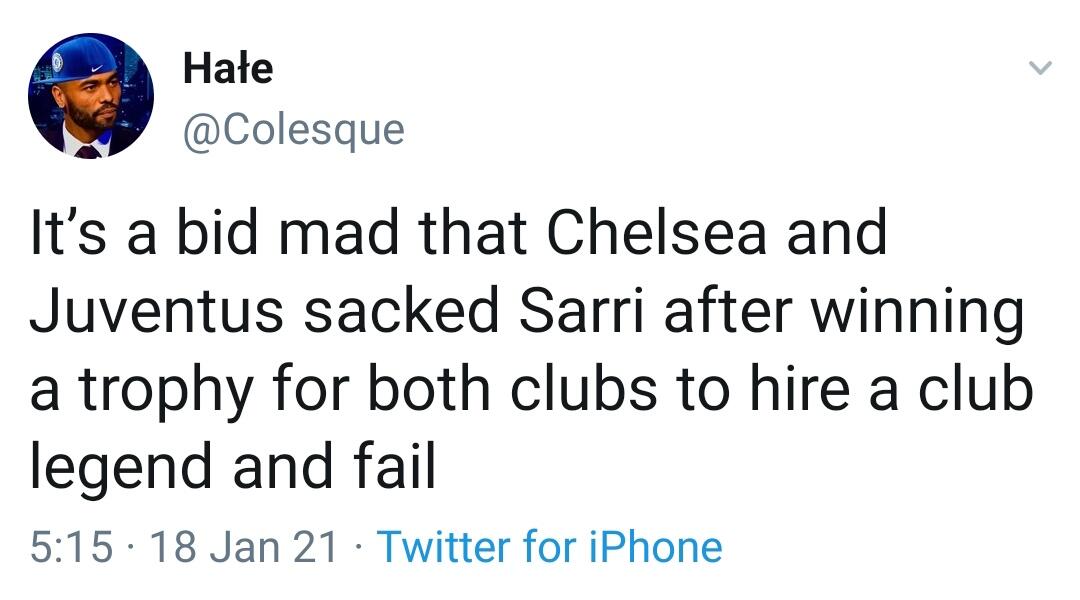
Task: Open the Twitter for iPhone source link
Action: [x=549, y=547]
